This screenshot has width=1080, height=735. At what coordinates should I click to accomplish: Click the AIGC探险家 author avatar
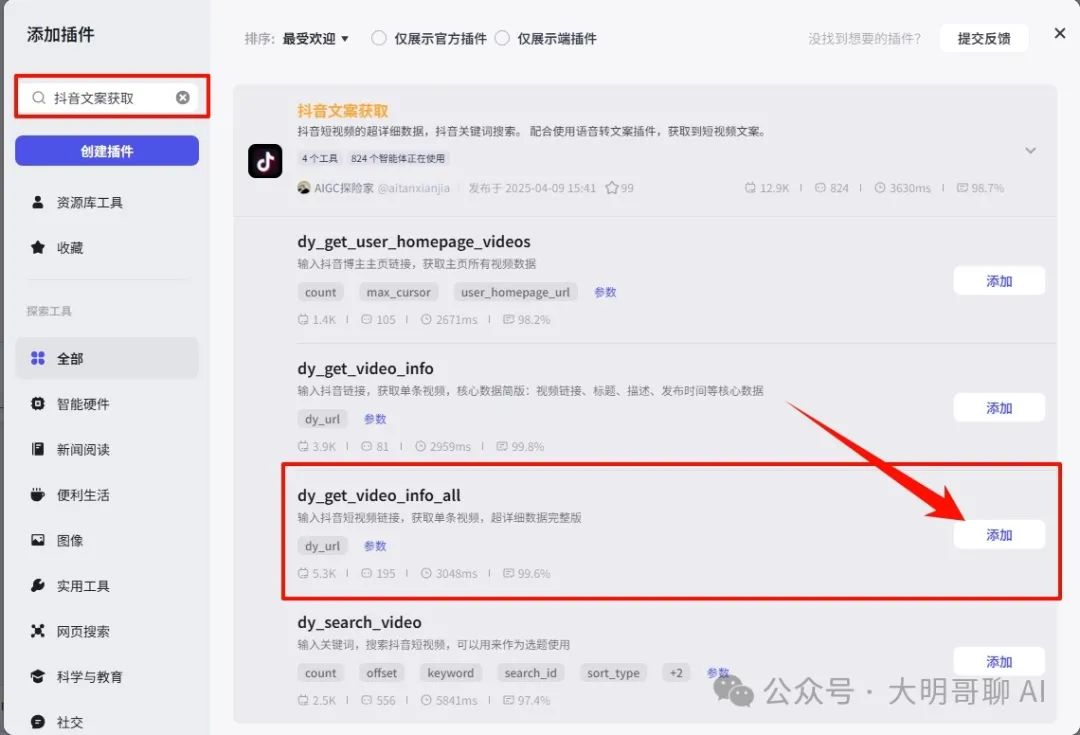(x=304, y=187)
